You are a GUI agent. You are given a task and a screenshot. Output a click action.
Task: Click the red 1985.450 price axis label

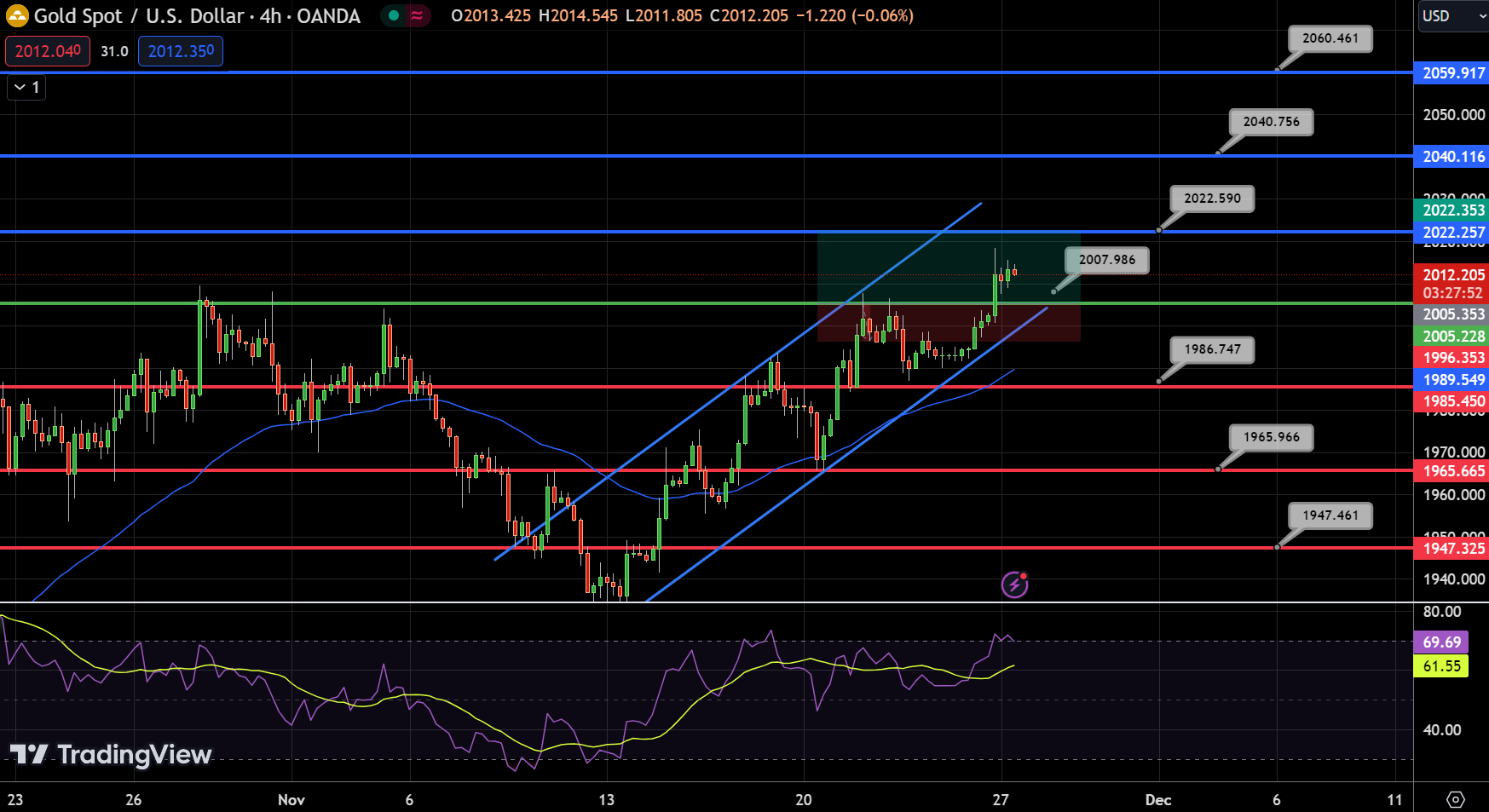pyautogui.click(x=1451, y=401)
